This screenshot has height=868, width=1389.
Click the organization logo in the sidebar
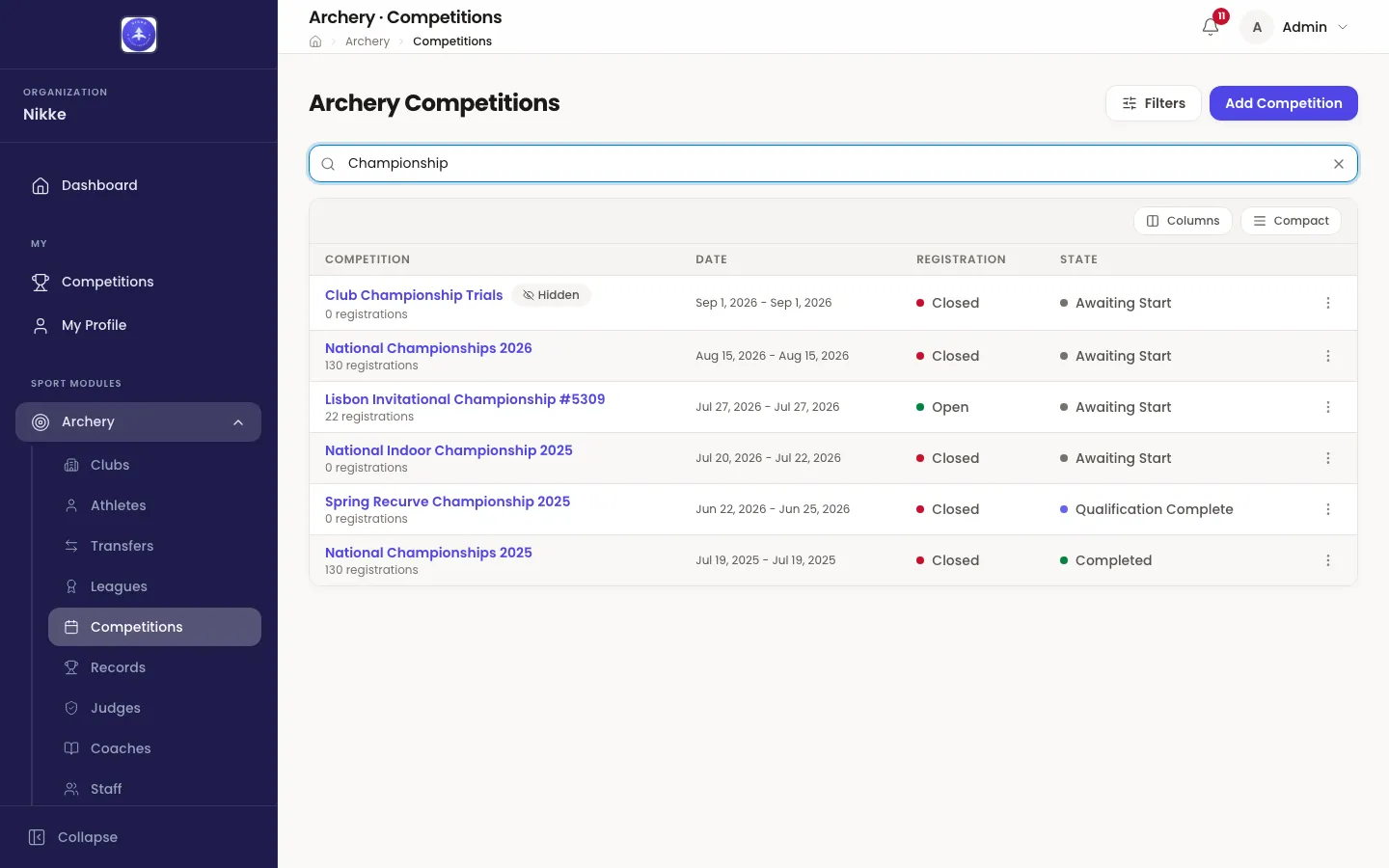click(x=139, y=35)
